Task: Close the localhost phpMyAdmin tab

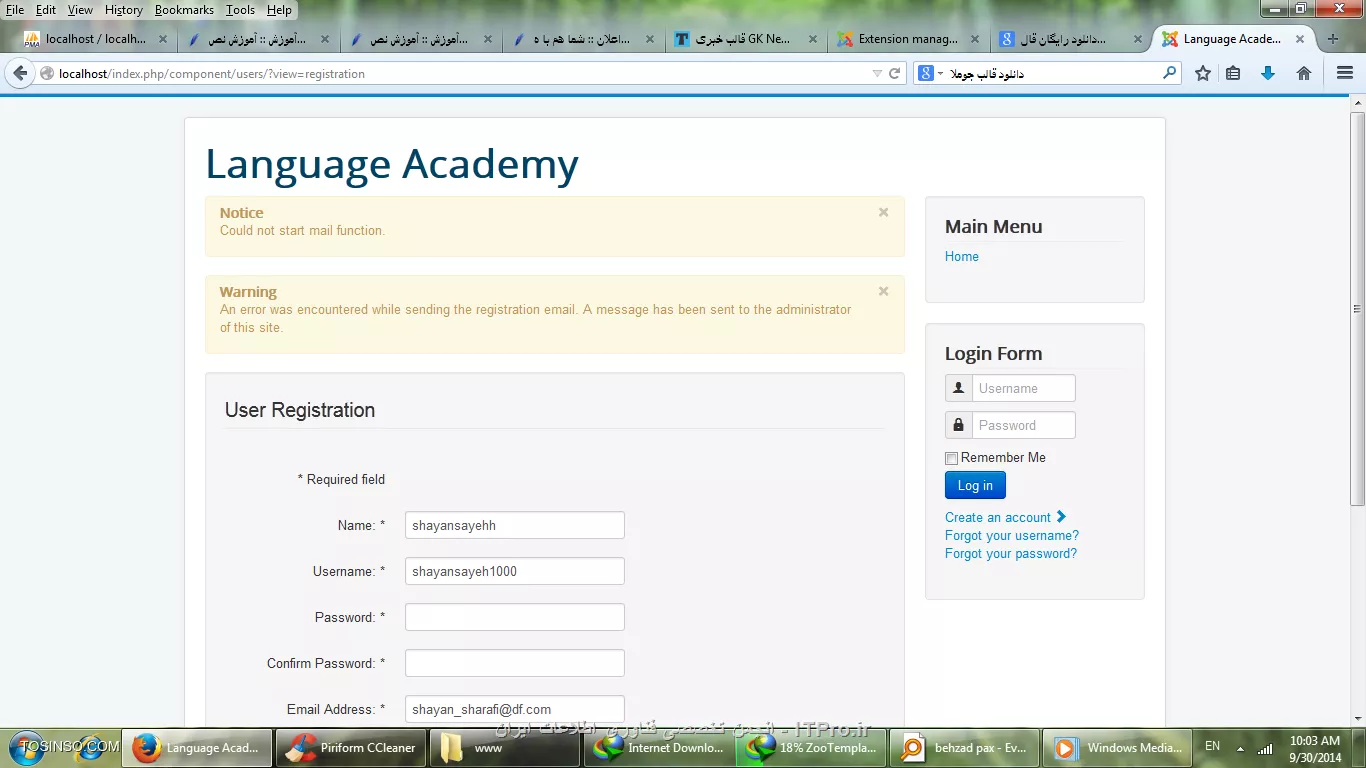Action: (x=163, y=39)
